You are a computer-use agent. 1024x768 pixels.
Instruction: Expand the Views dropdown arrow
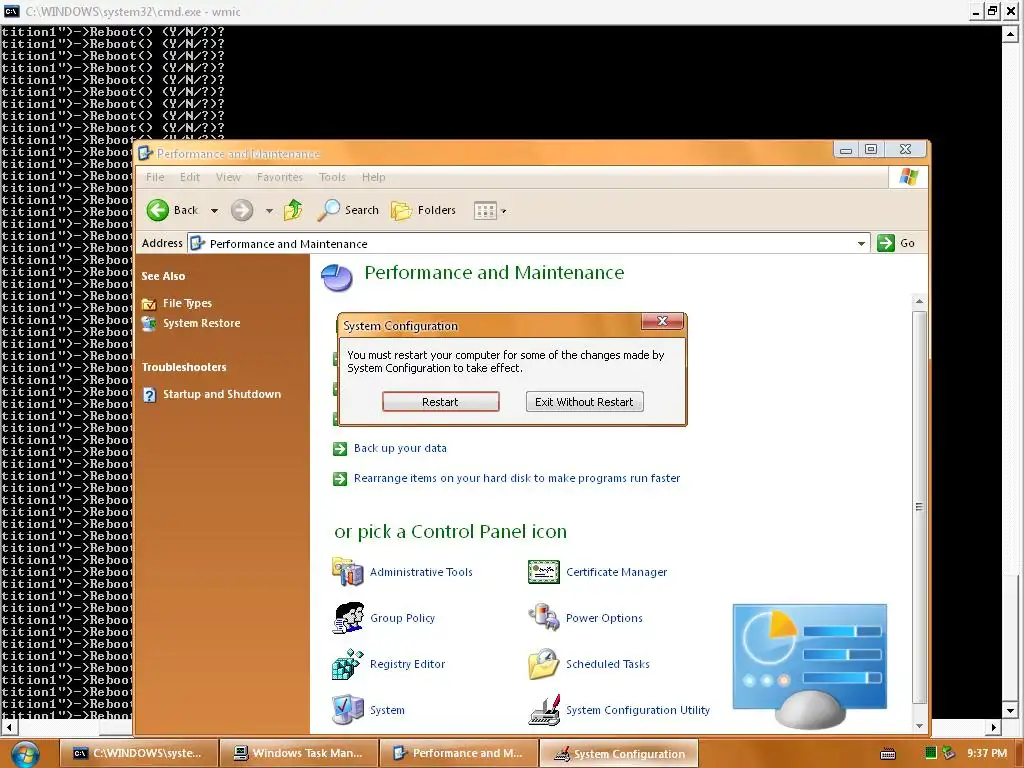(504, 211)
